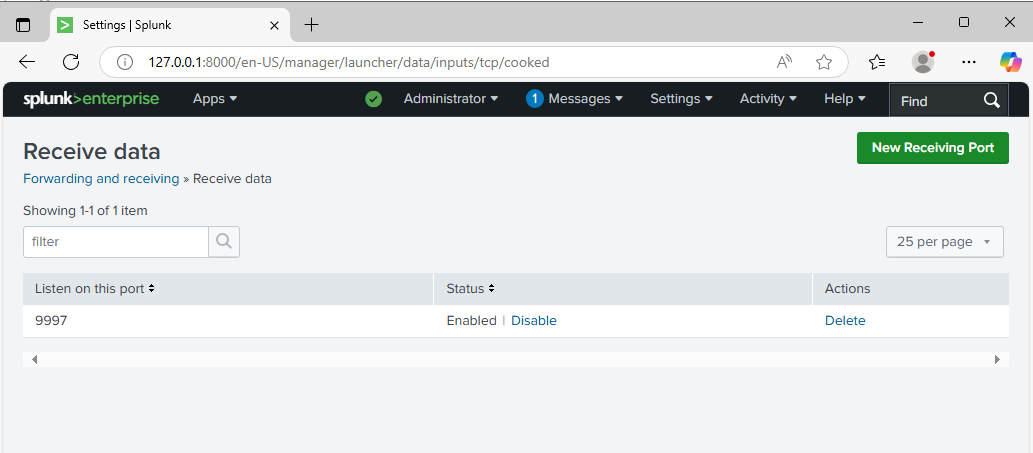Image resolution: width=1033 pixels, height=453 pixels.
Task: Click the Receive data page heading
Action: point(92,151)
